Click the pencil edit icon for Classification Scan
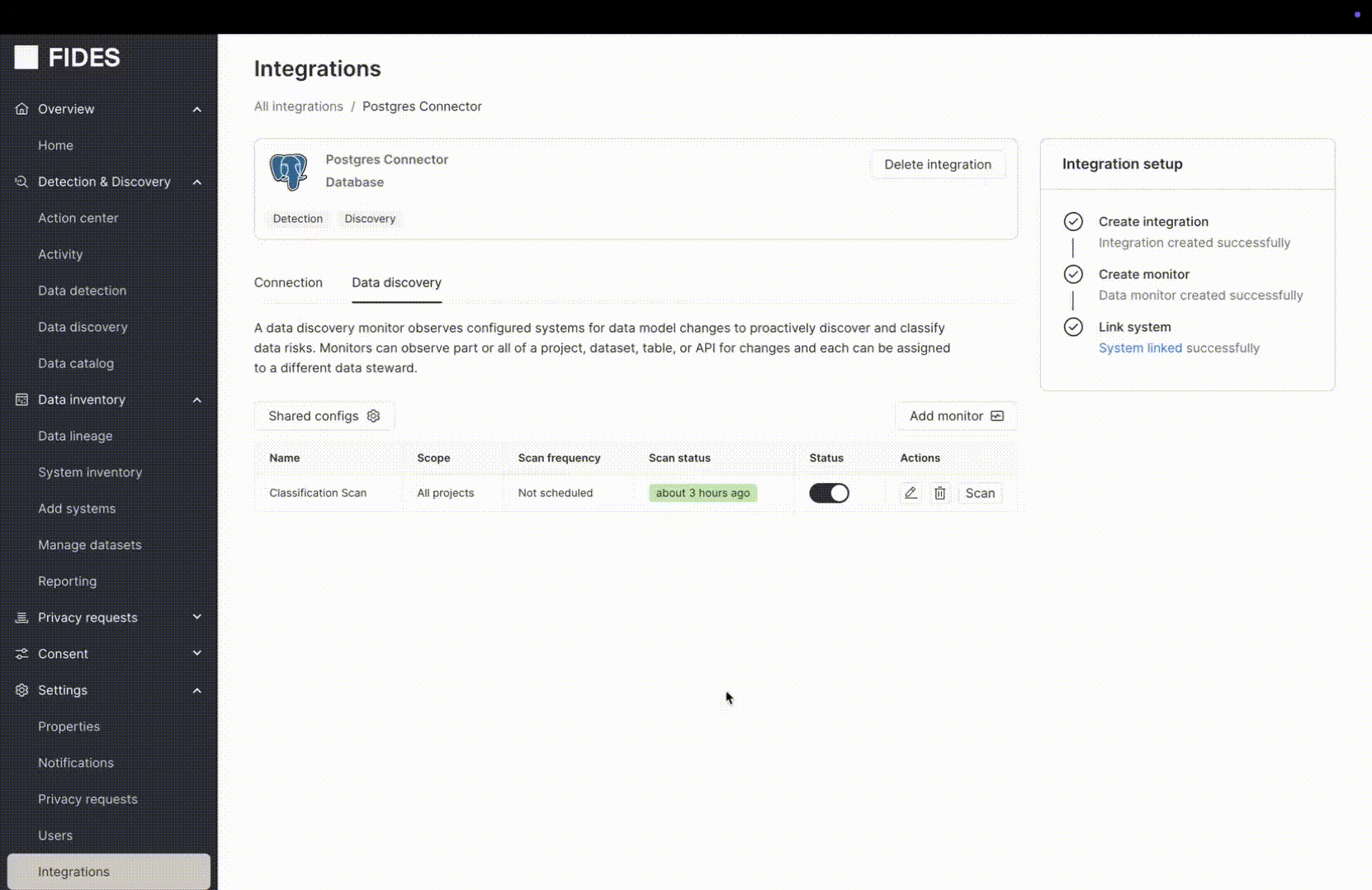This screenshot has height=890, width=1372. (911, 493)
